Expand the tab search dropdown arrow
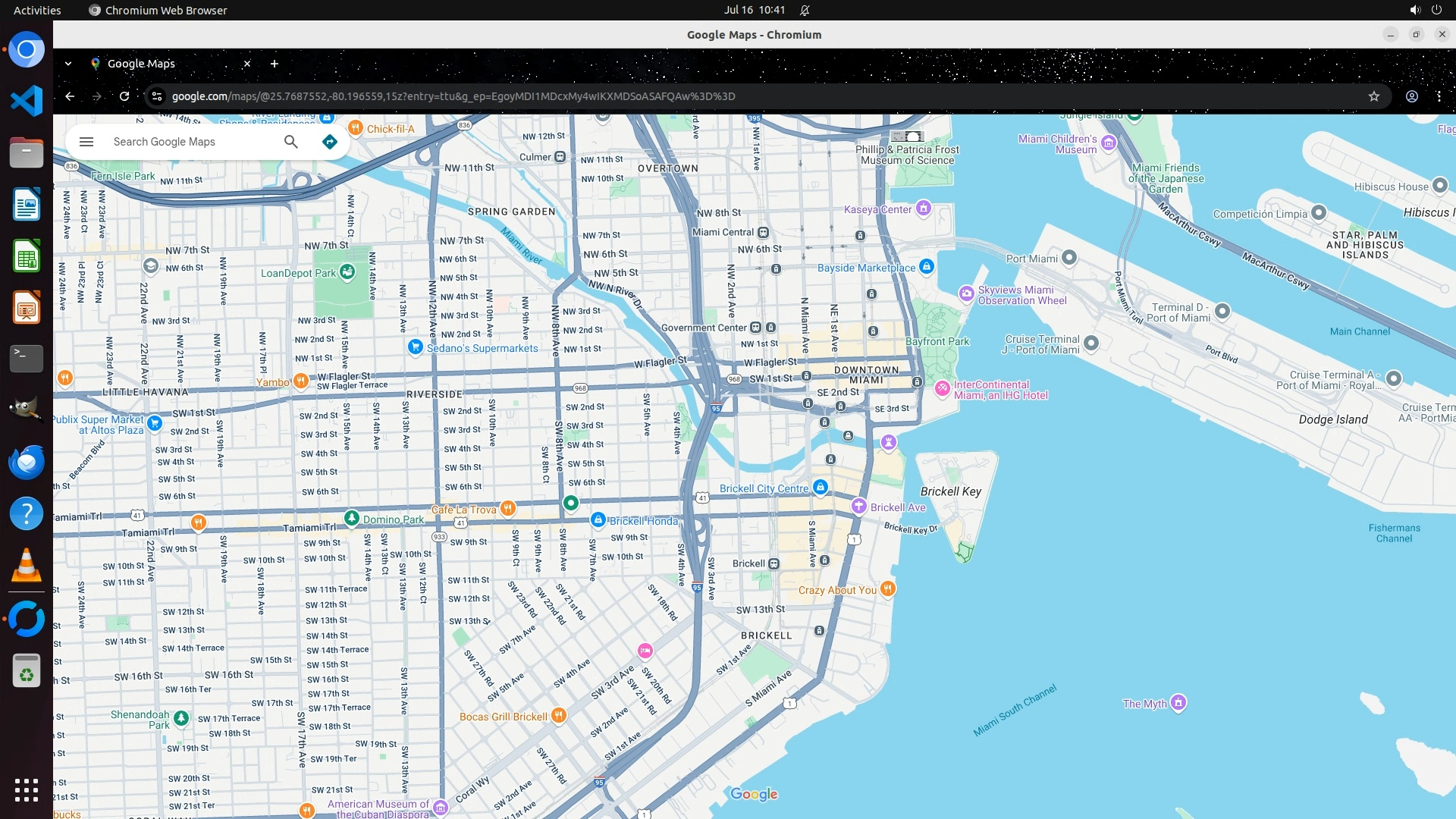Image resolution: width=1456 pixels, height=819 pixels. tap(68, 64)
